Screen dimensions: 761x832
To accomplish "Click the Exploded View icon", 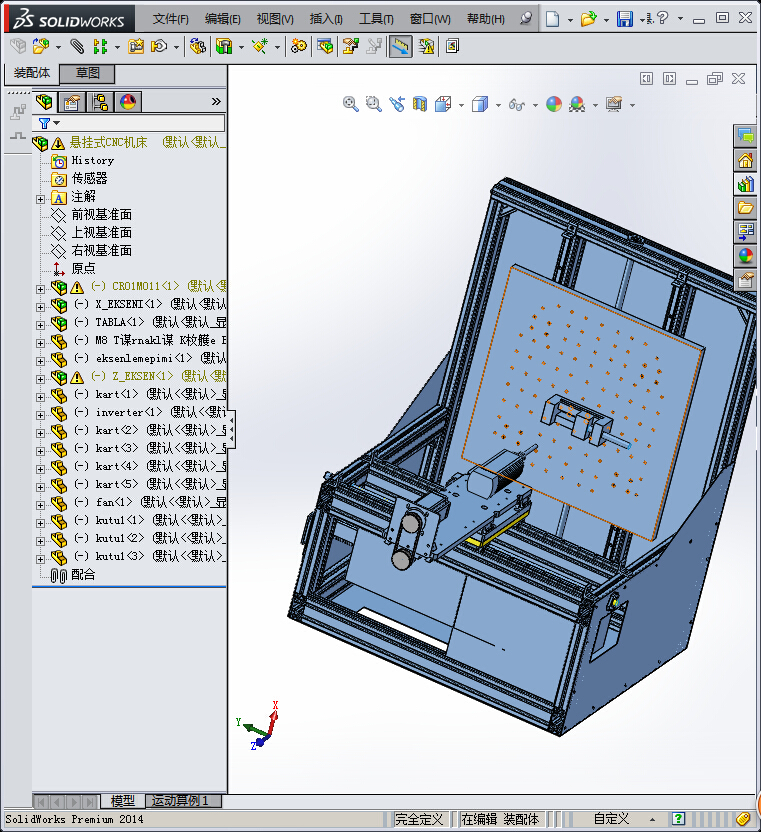I will 350,47.
